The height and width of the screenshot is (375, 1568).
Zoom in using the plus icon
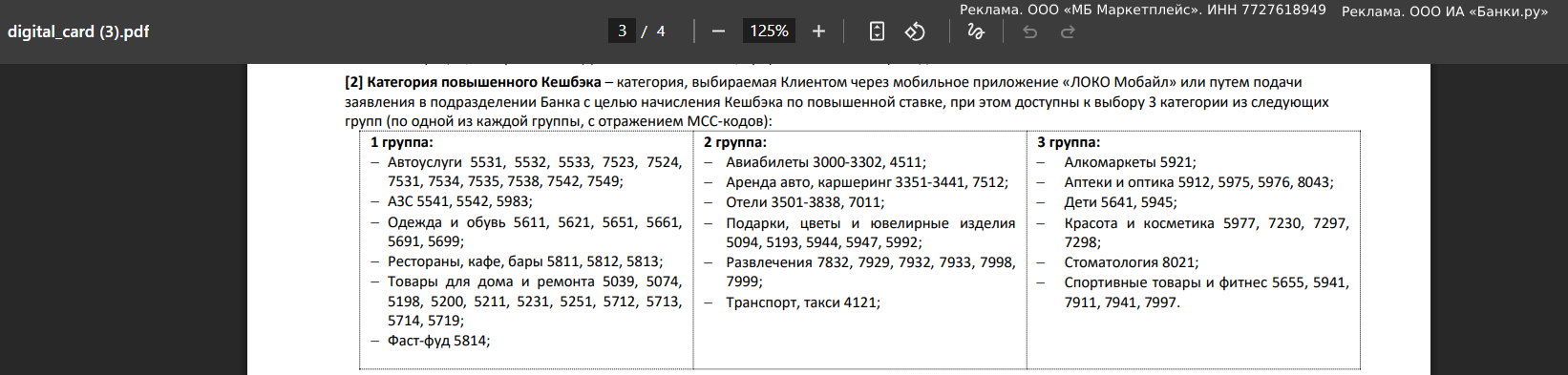click(818, 31)
